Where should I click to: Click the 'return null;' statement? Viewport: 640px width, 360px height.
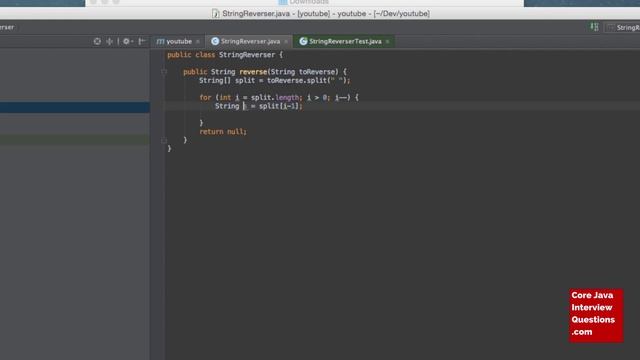pyautogui.click(x=223, y=132)
